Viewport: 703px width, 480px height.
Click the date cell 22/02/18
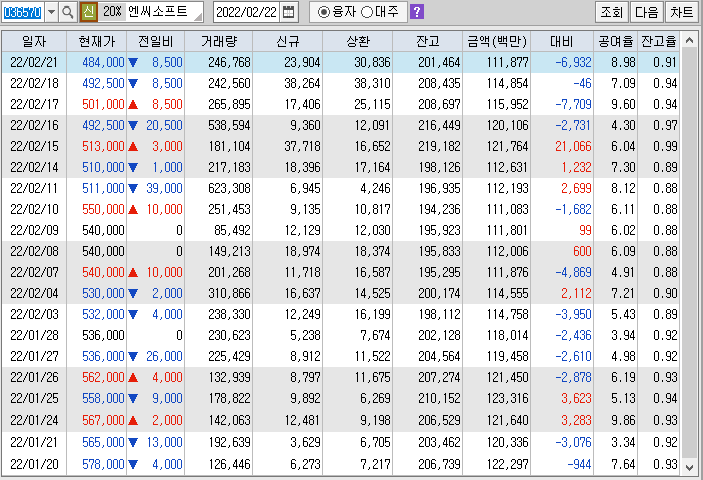[x=34, y=83]
